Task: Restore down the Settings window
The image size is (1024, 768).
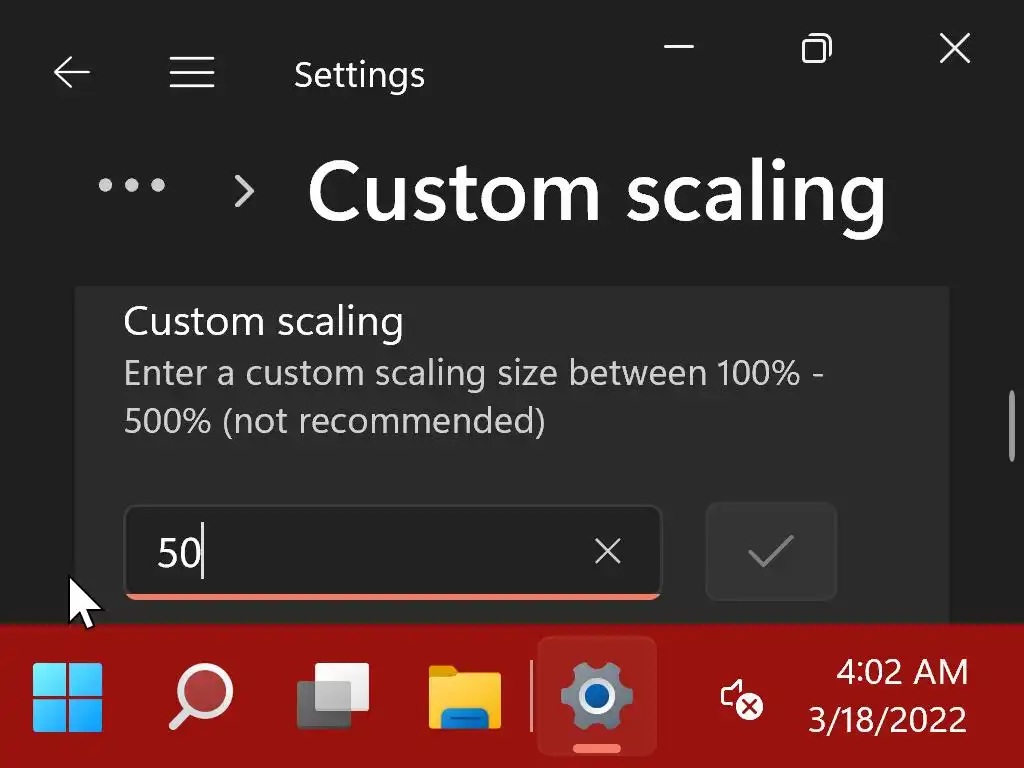Action: tap(817, 47)
